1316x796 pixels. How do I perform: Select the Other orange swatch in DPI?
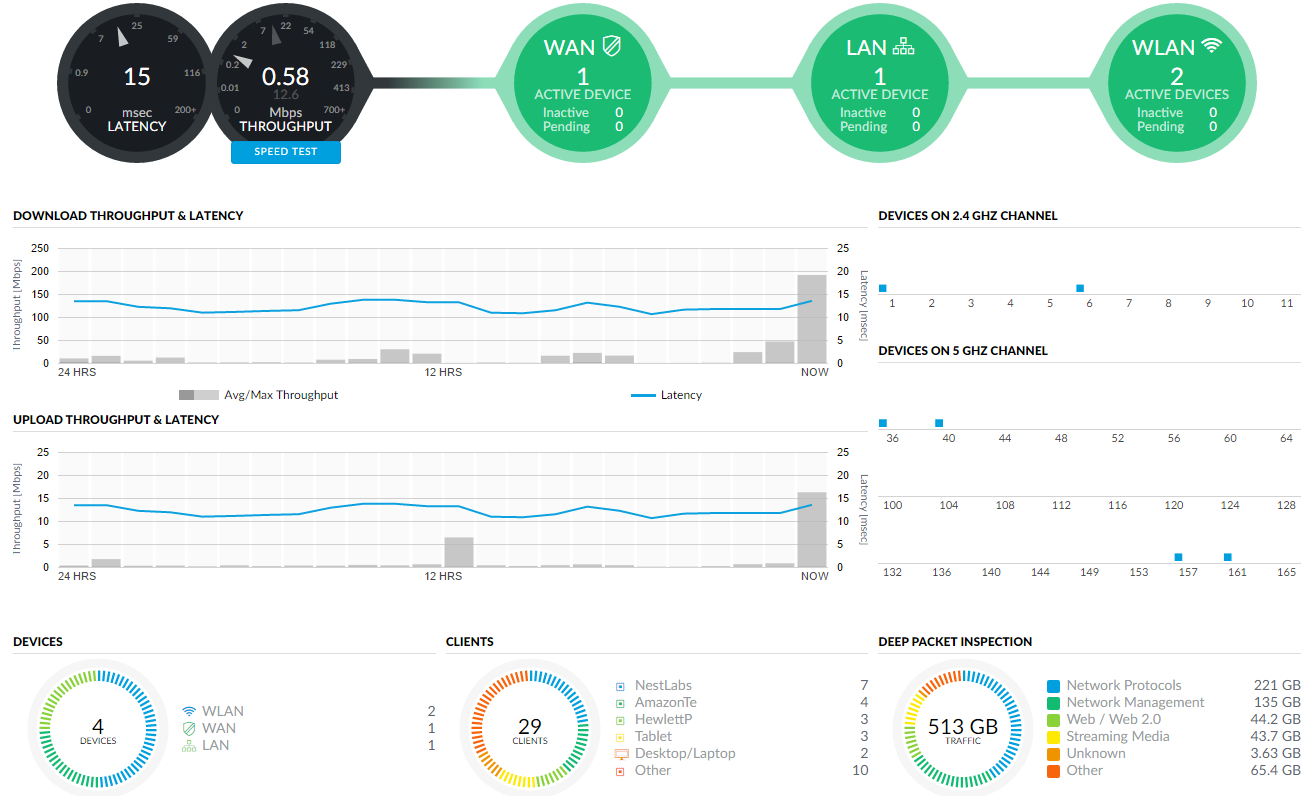tap(1053, 771)
